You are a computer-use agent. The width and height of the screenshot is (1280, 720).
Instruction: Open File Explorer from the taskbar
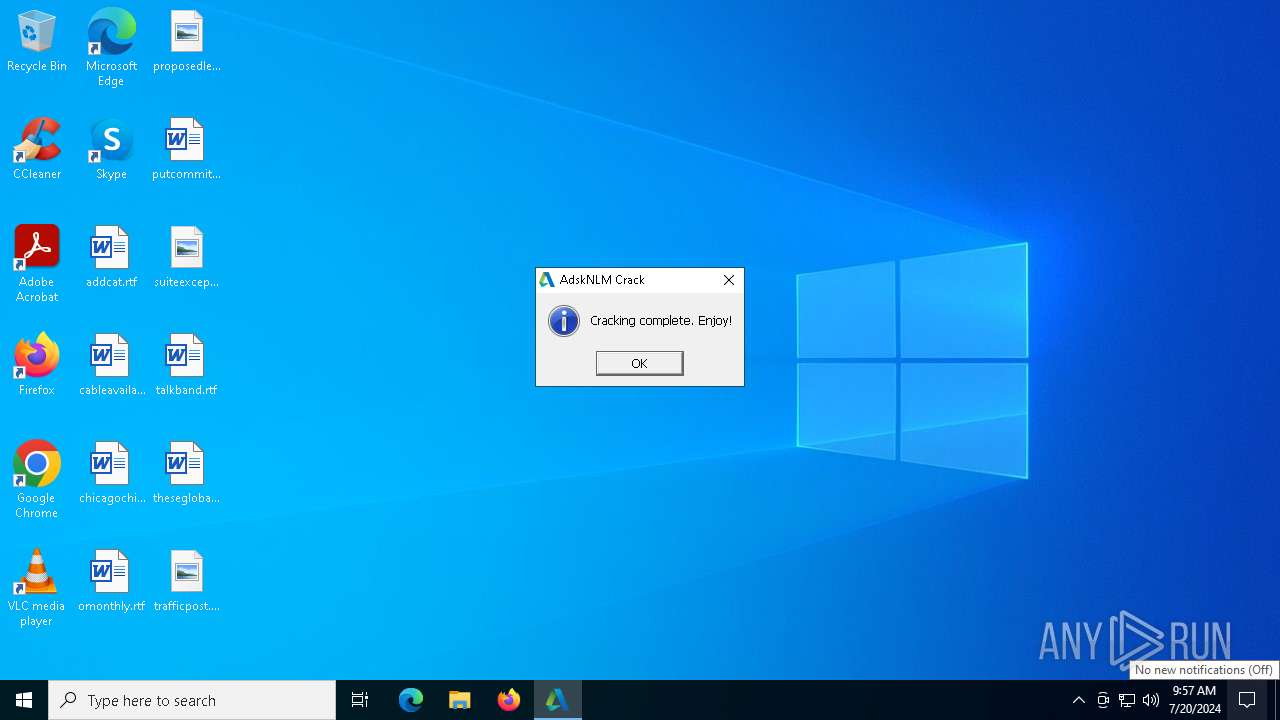coord(459,700)
